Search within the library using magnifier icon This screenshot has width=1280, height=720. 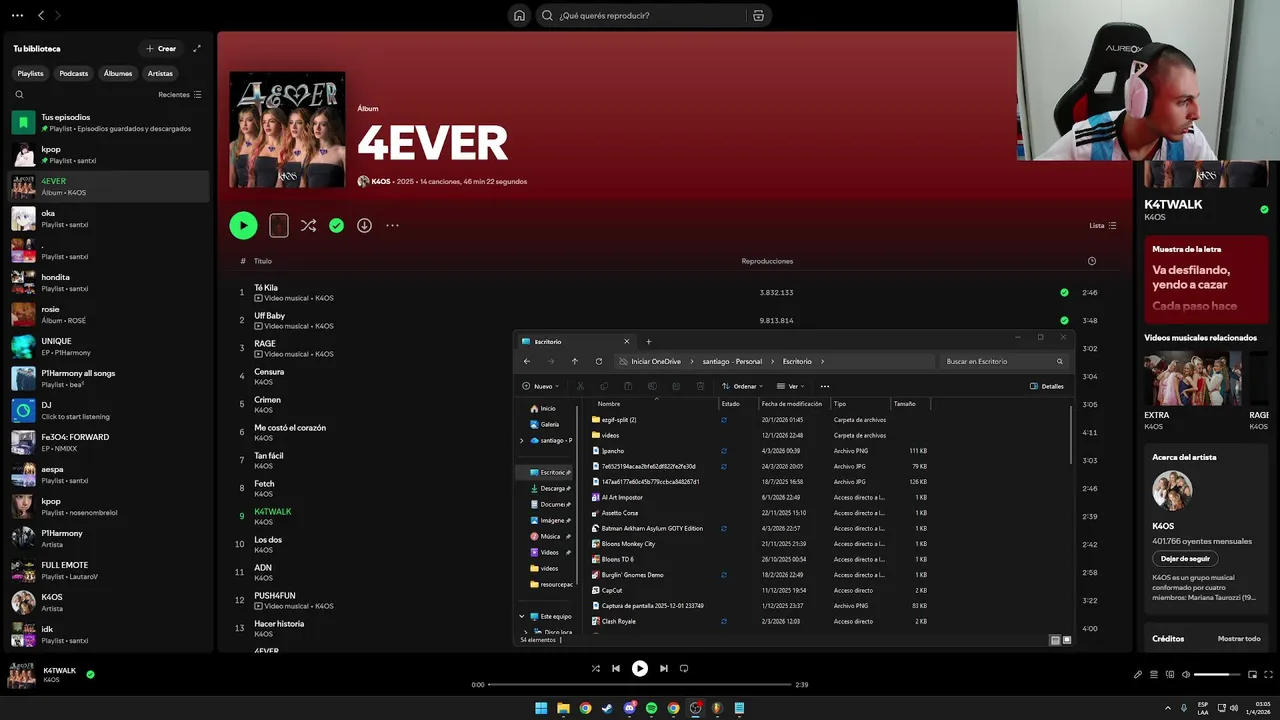(19, 95)
